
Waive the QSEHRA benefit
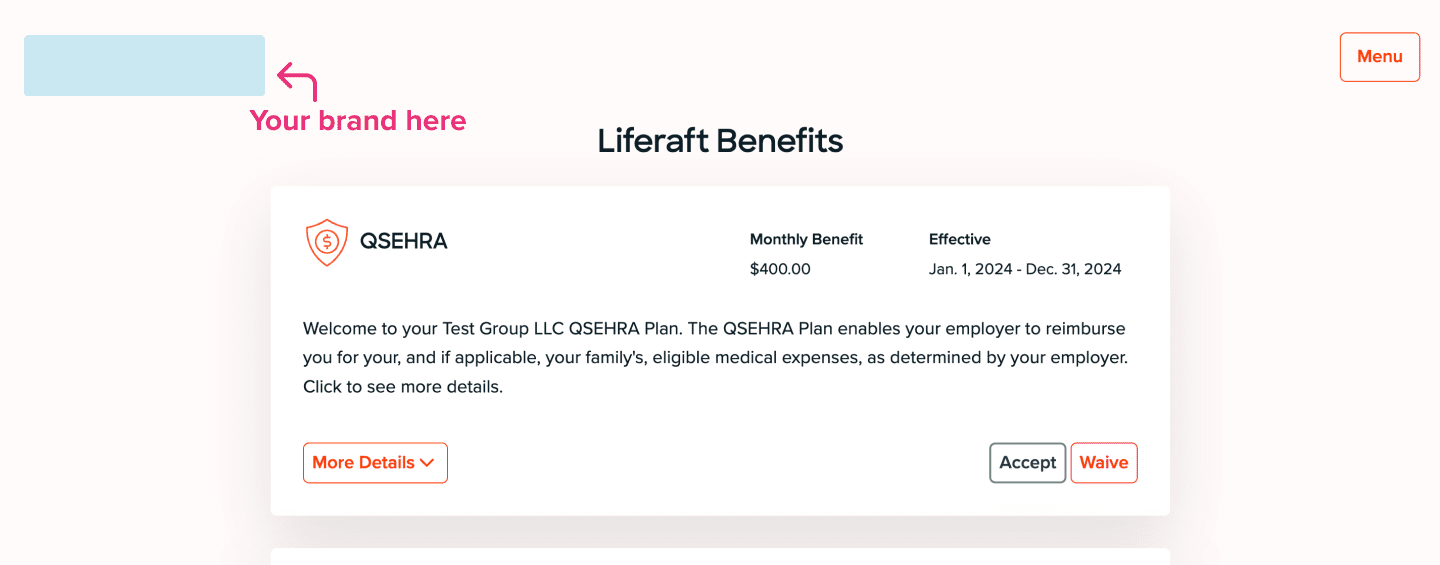[x=1104, y=463]
